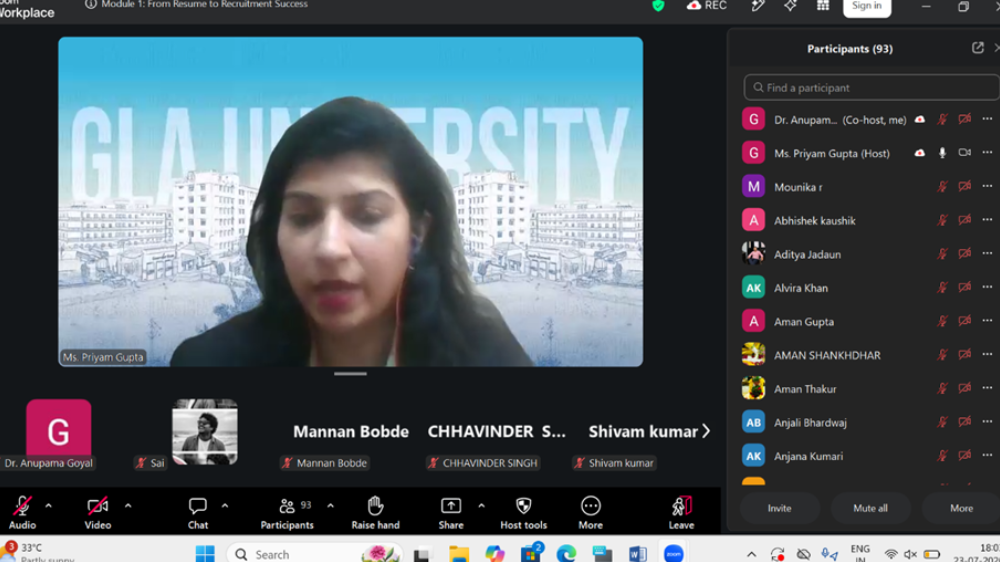The width and height of the screenshot is (1000, 562).
Task: Click the Invite button
Action: pos(779,508)
